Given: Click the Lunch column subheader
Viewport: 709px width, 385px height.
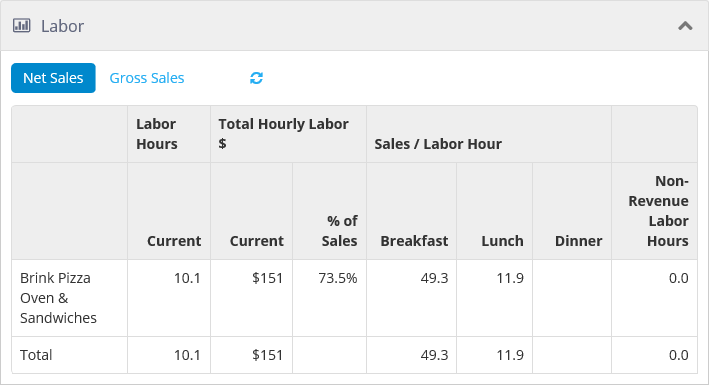Looking at the screenshot, I should (x=502, y=241).
